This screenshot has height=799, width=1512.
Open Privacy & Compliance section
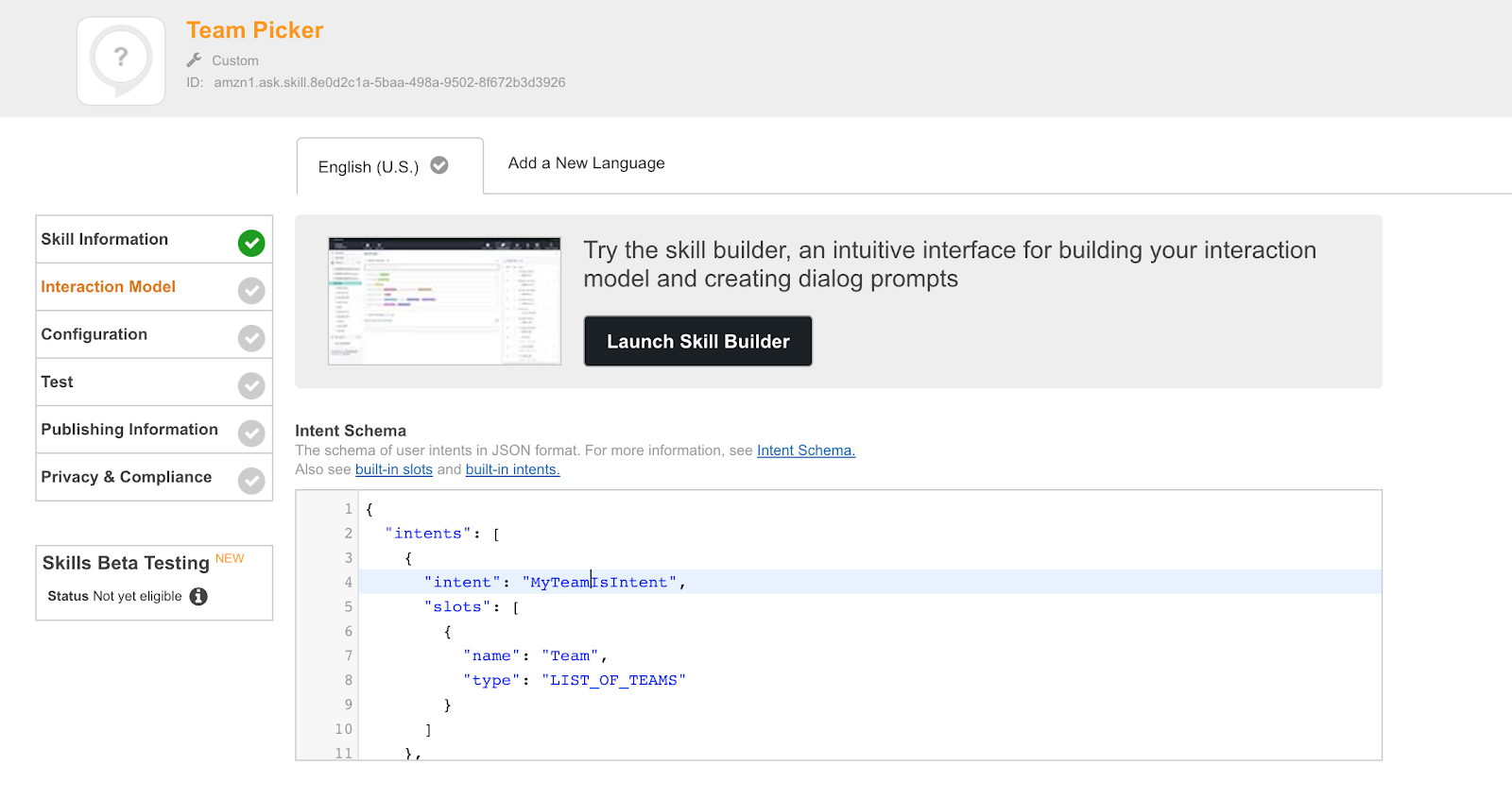coord(154,477)
